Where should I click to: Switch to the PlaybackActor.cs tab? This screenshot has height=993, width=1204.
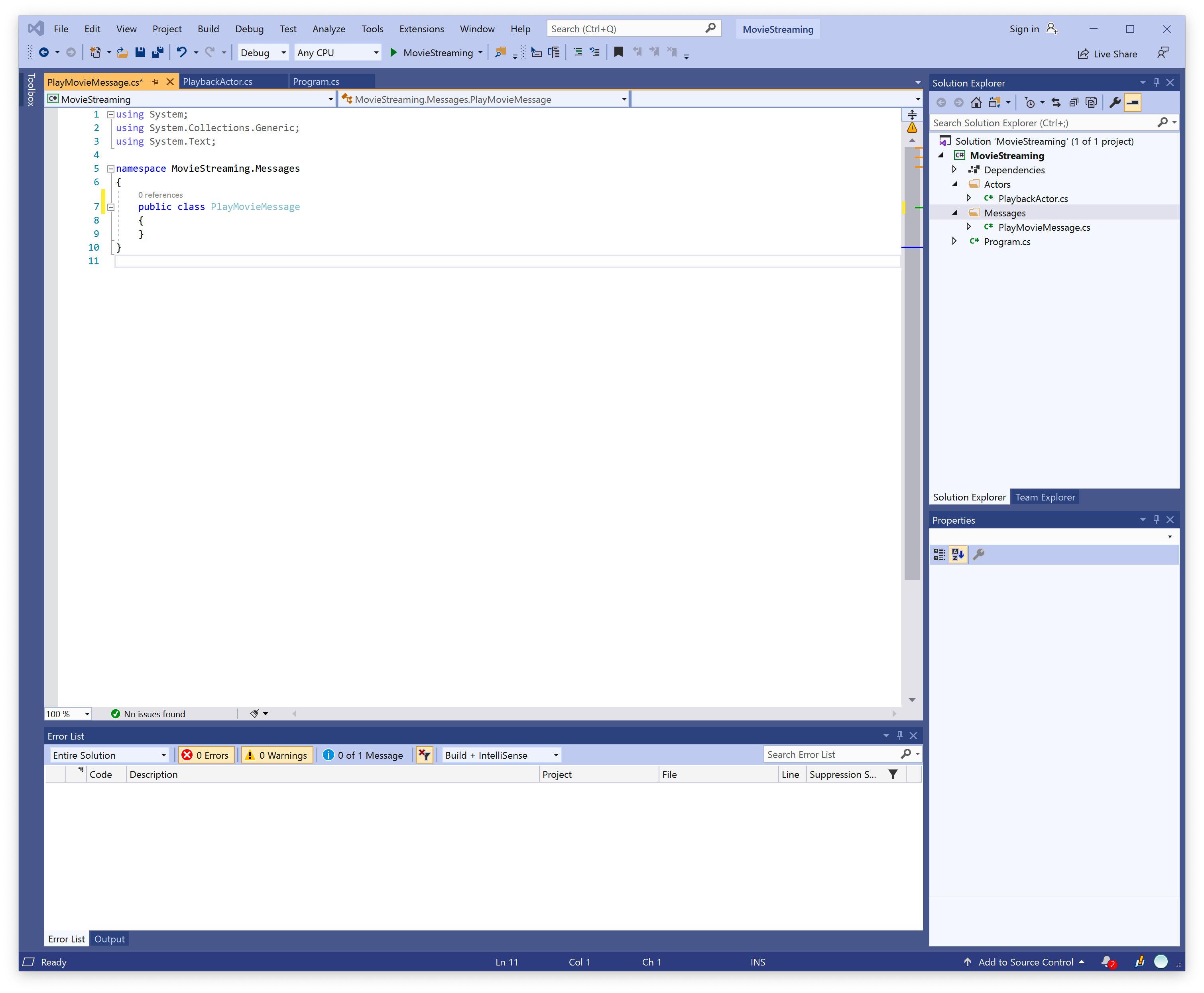[217, 82]
